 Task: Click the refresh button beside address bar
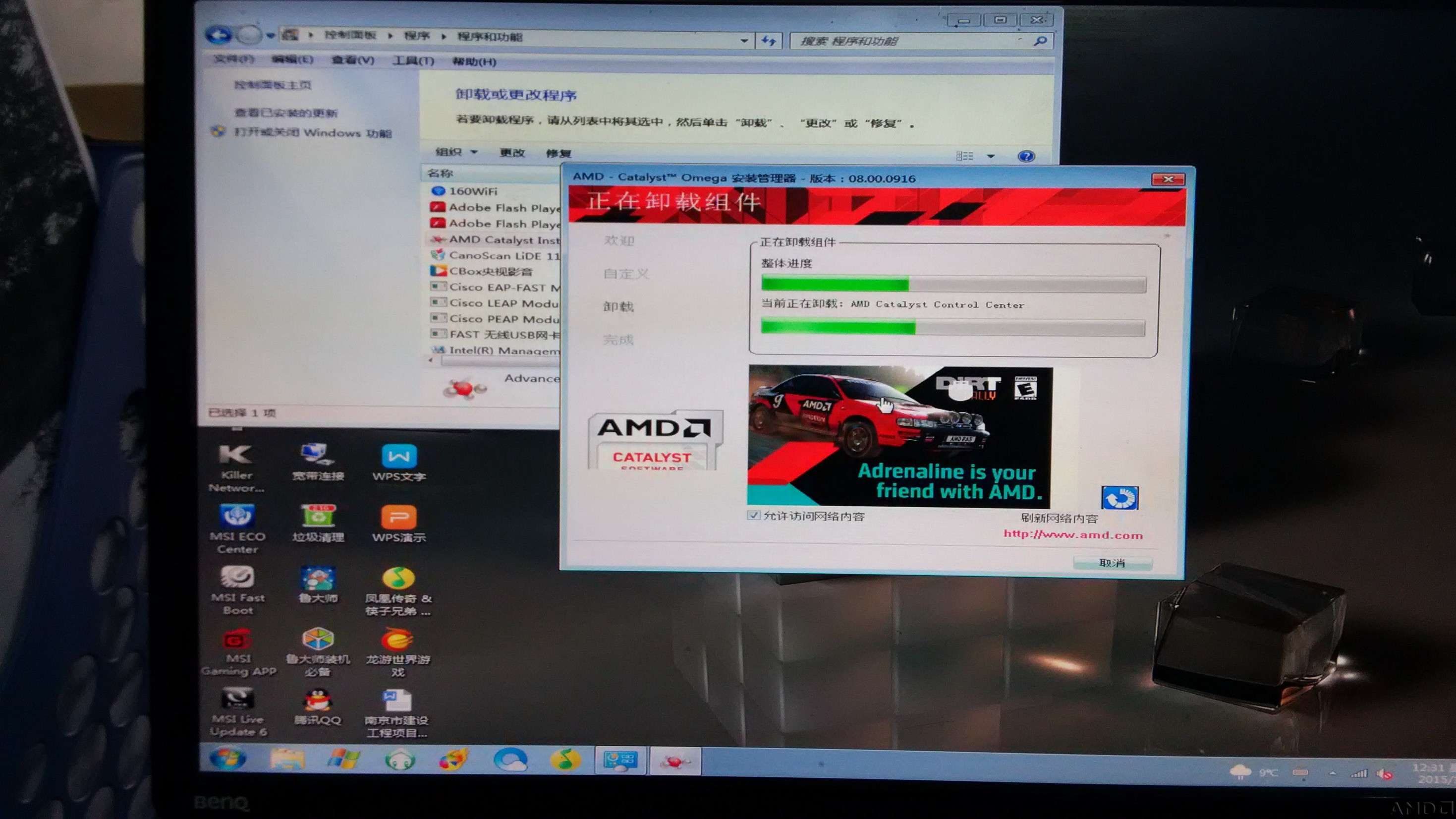[x=769, y=40]
